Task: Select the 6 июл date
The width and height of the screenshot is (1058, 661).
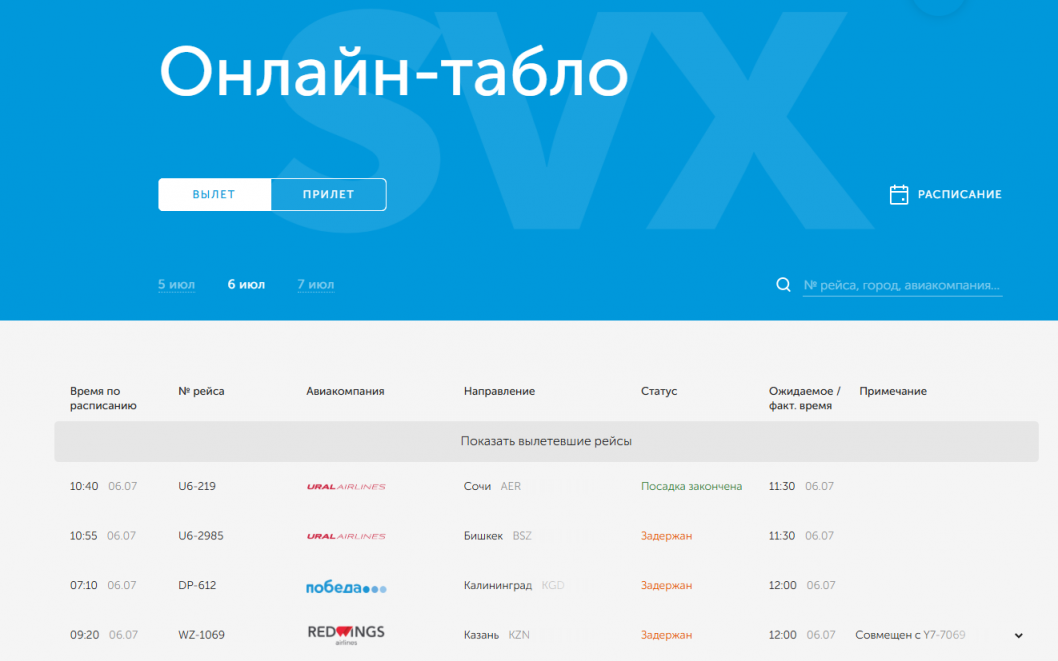Action: (x=246, y=285)
